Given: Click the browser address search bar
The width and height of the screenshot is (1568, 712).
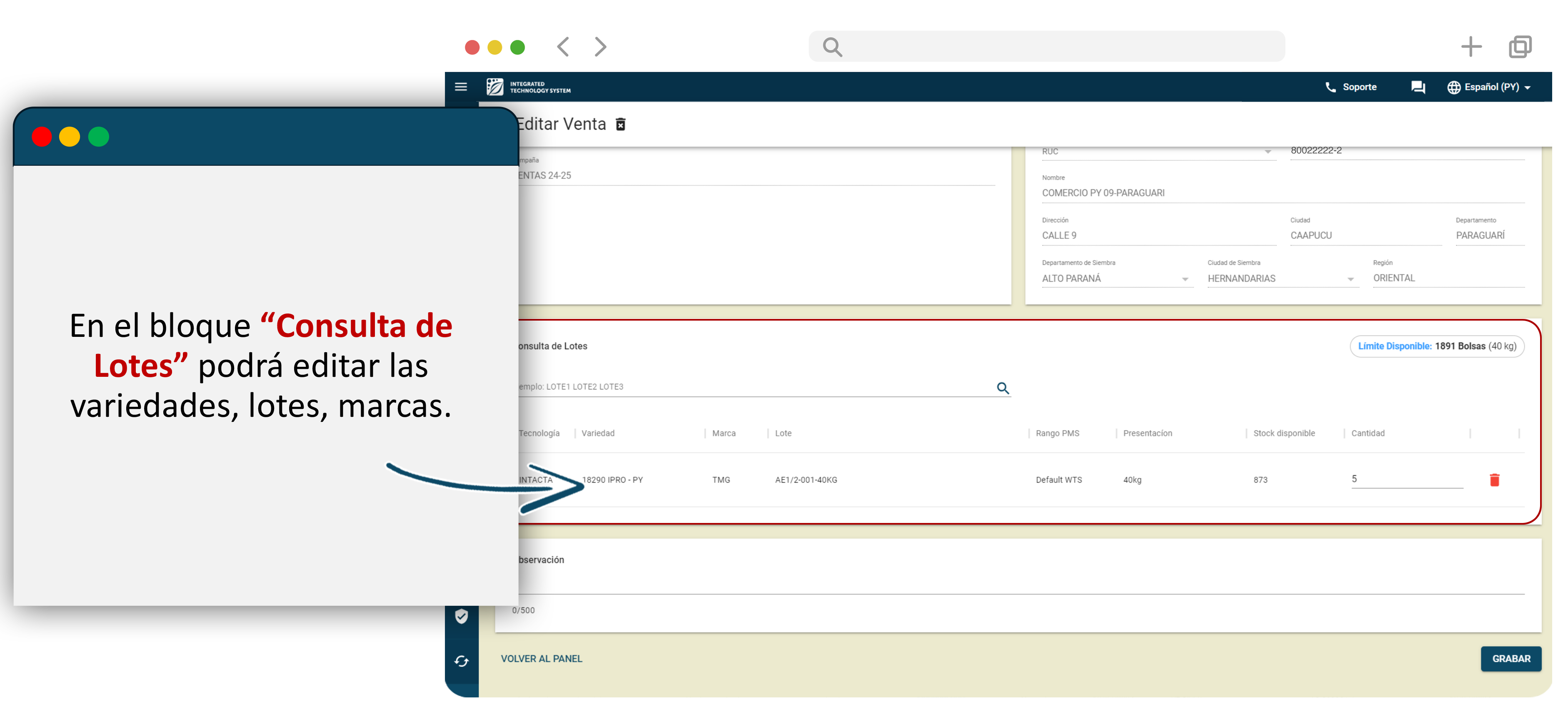Looking at the screenshot, I should [1047, 47].
